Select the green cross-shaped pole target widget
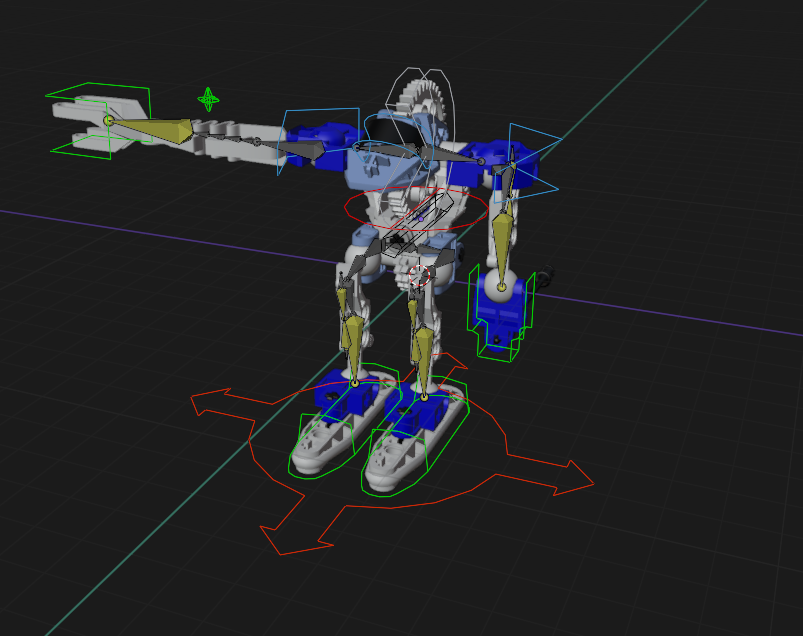Viewport: 803px width, 636px height. tap(208, 99)
